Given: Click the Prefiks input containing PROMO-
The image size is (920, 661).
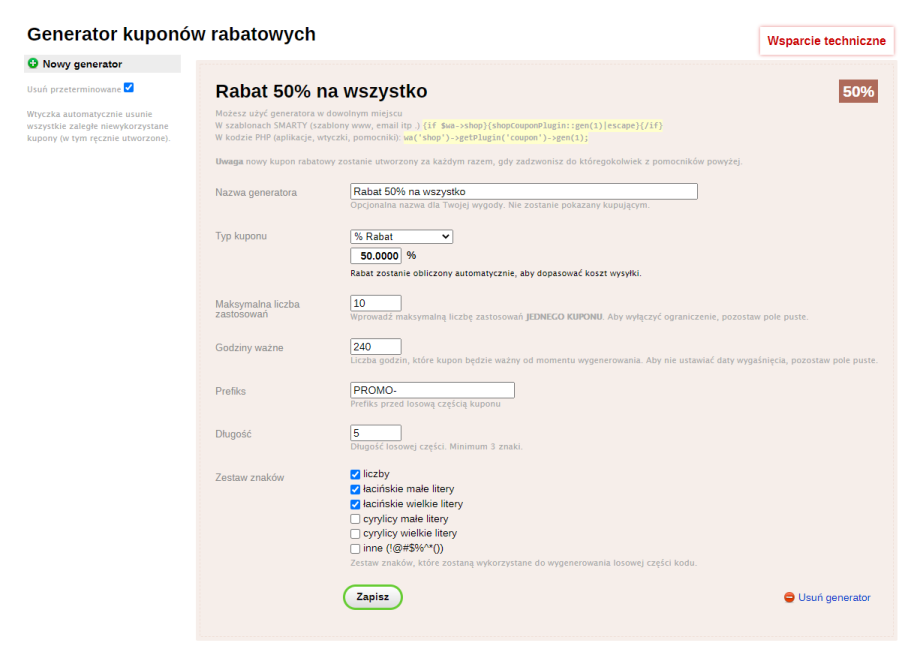Looking at the screenshot, I should [432, 390].
